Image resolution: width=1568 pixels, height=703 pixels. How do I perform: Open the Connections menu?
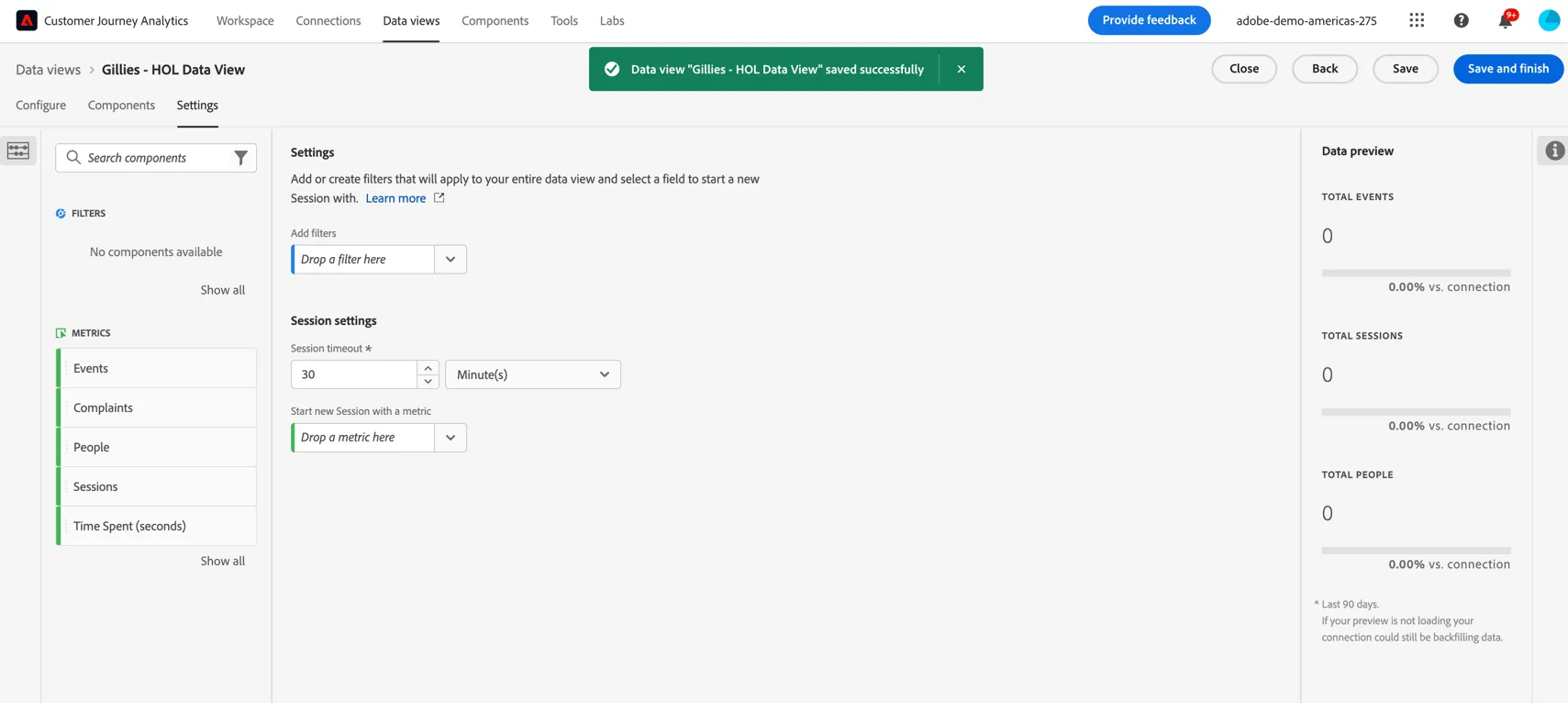328,20
